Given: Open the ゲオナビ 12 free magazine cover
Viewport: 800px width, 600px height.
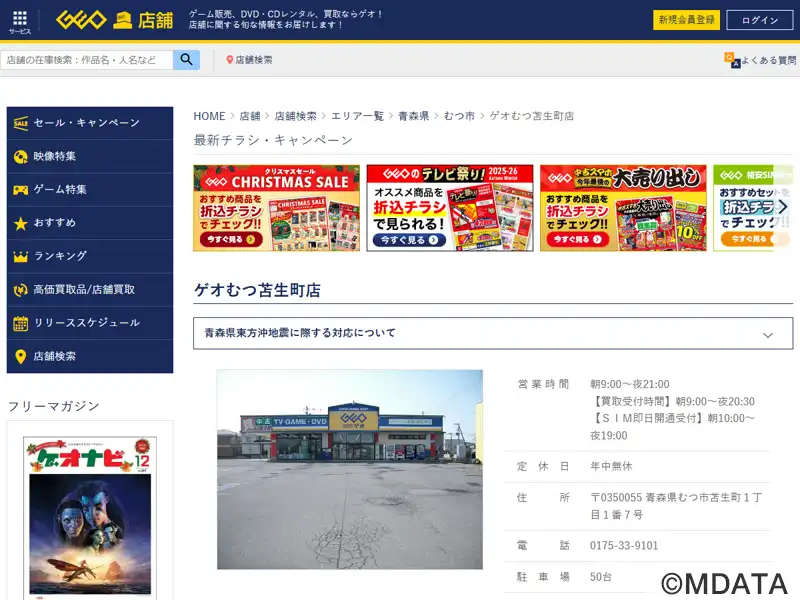Looking at the screenshot, I should (x=90, y=516).
